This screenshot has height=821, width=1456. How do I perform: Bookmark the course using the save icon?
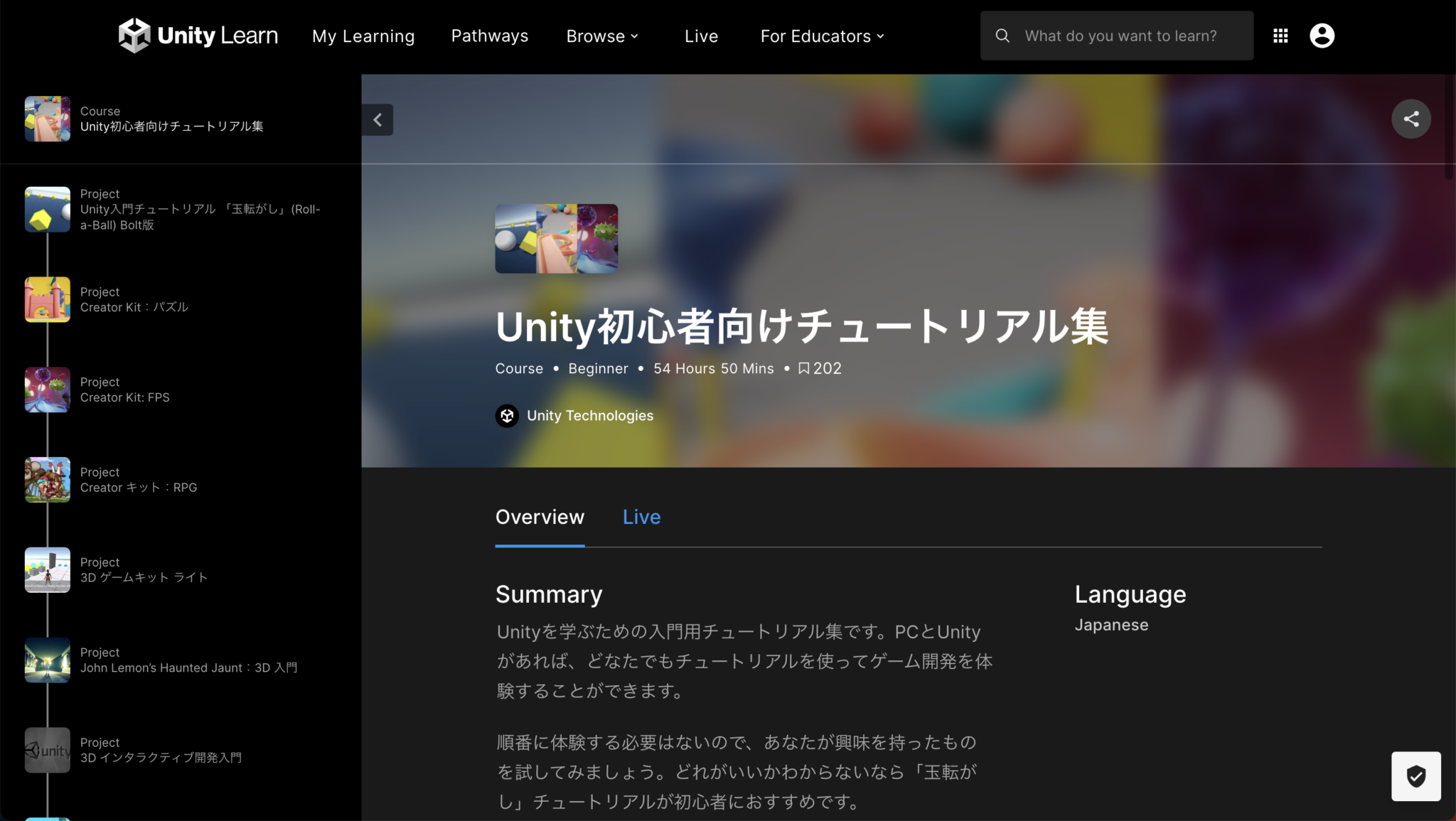pos(803,368)
